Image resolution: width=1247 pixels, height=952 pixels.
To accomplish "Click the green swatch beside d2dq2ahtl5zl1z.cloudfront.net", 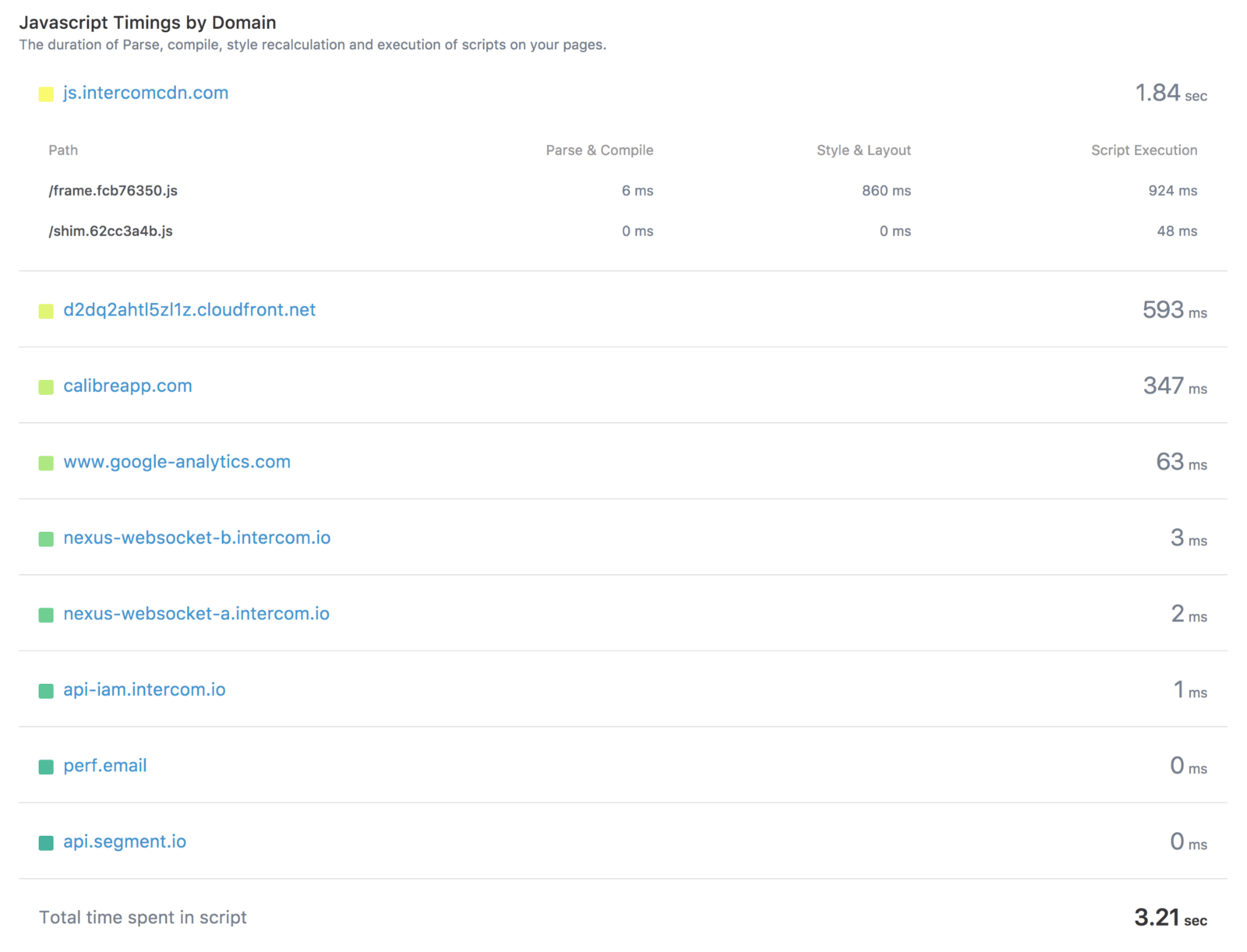I will tap(46, 310).
